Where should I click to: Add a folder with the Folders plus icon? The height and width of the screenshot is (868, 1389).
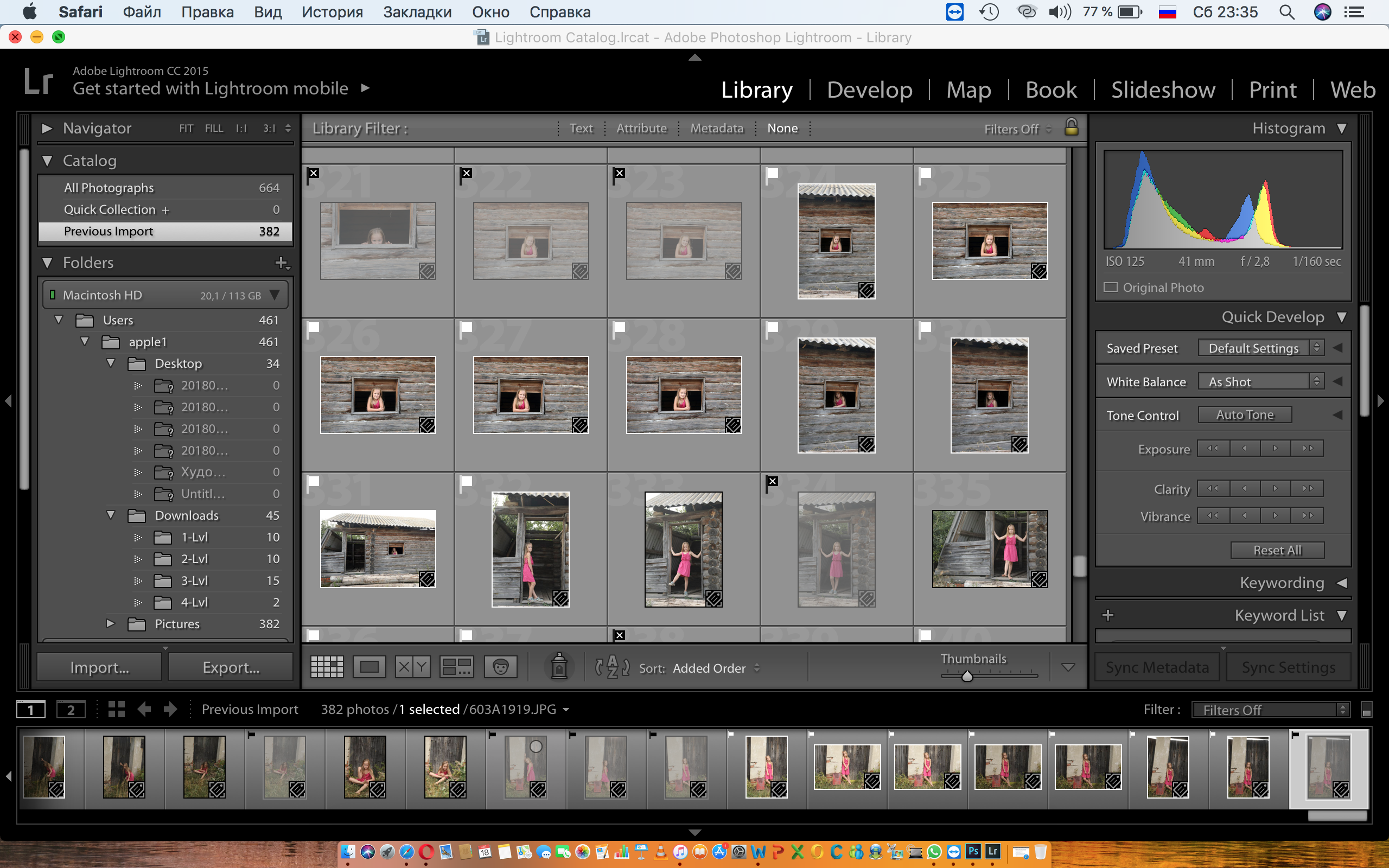pos(281,263)
